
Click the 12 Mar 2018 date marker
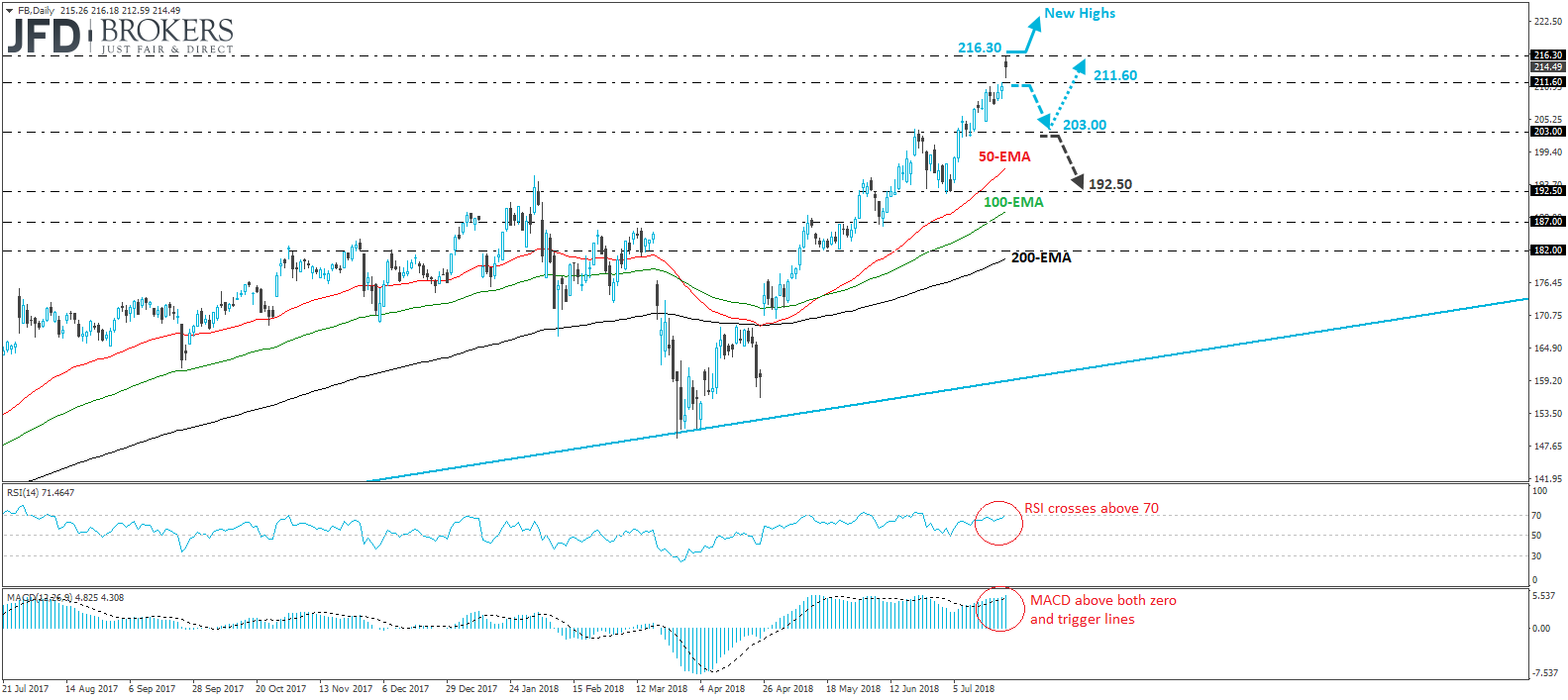pyautogui.click(x=662, y=688)
